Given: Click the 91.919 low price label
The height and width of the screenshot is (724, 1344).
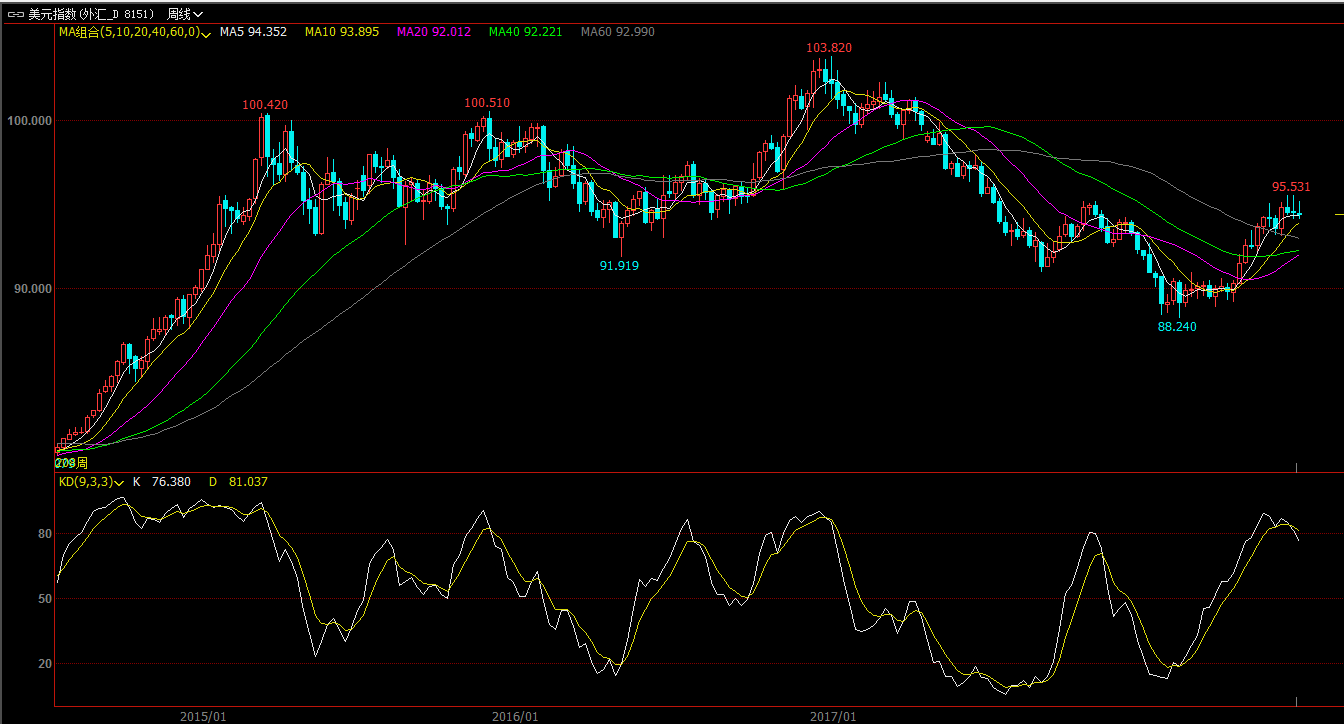Looking at the screenshot, I should coord(619,266).
